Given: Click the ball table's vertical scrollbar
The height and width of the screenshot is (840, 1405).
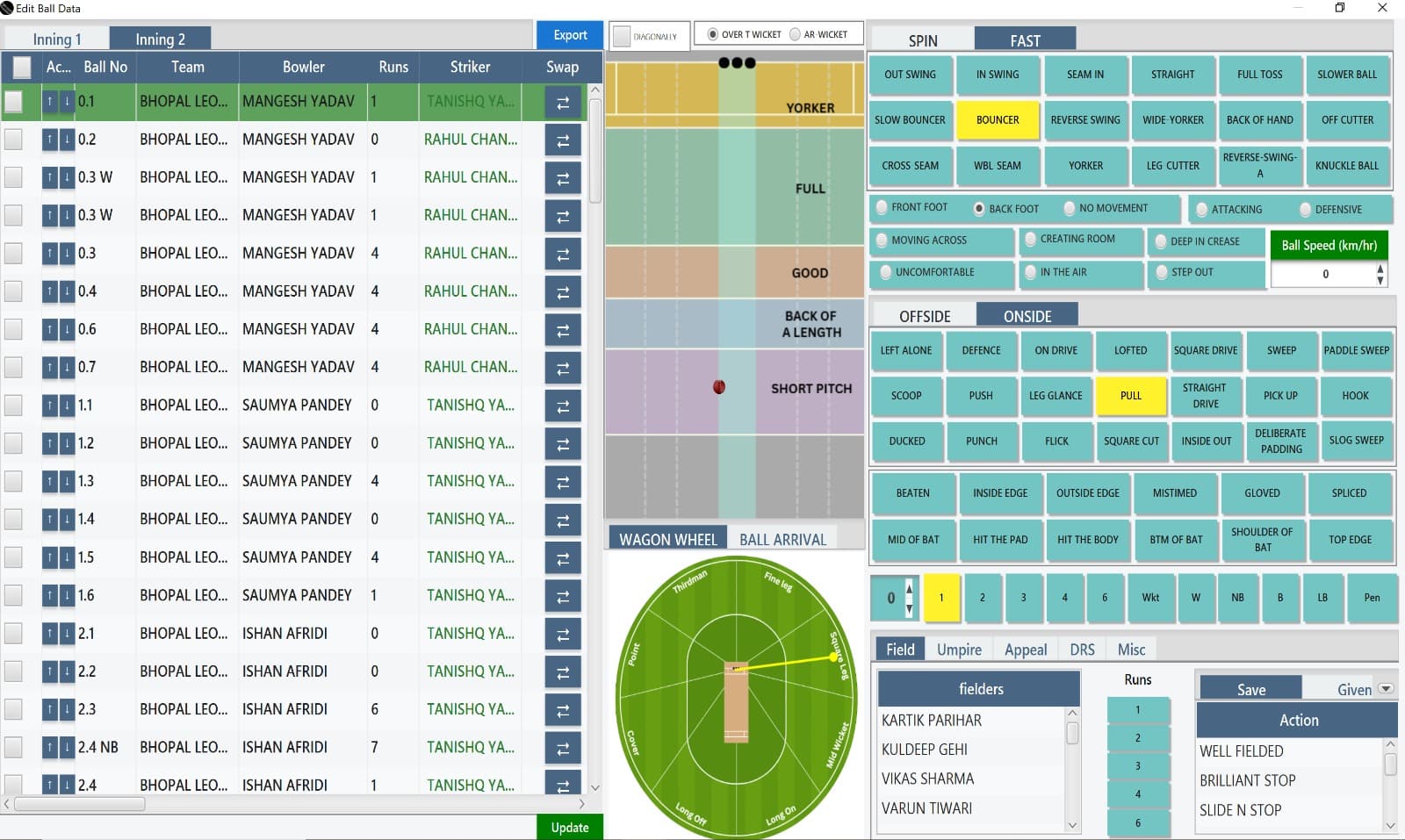Looking at the screenshot, I should (x=594, y=150).
